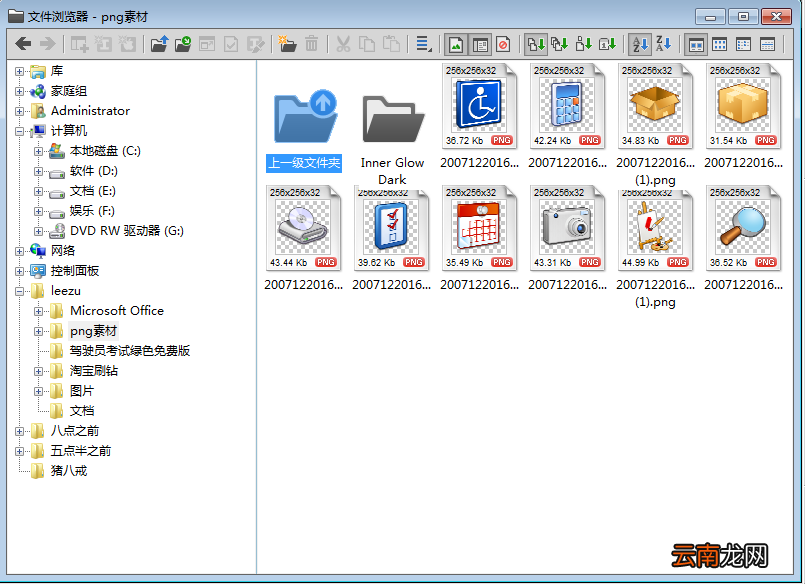
Task: Select the third sort option with green arrow
Action: [x=583, y=45]
